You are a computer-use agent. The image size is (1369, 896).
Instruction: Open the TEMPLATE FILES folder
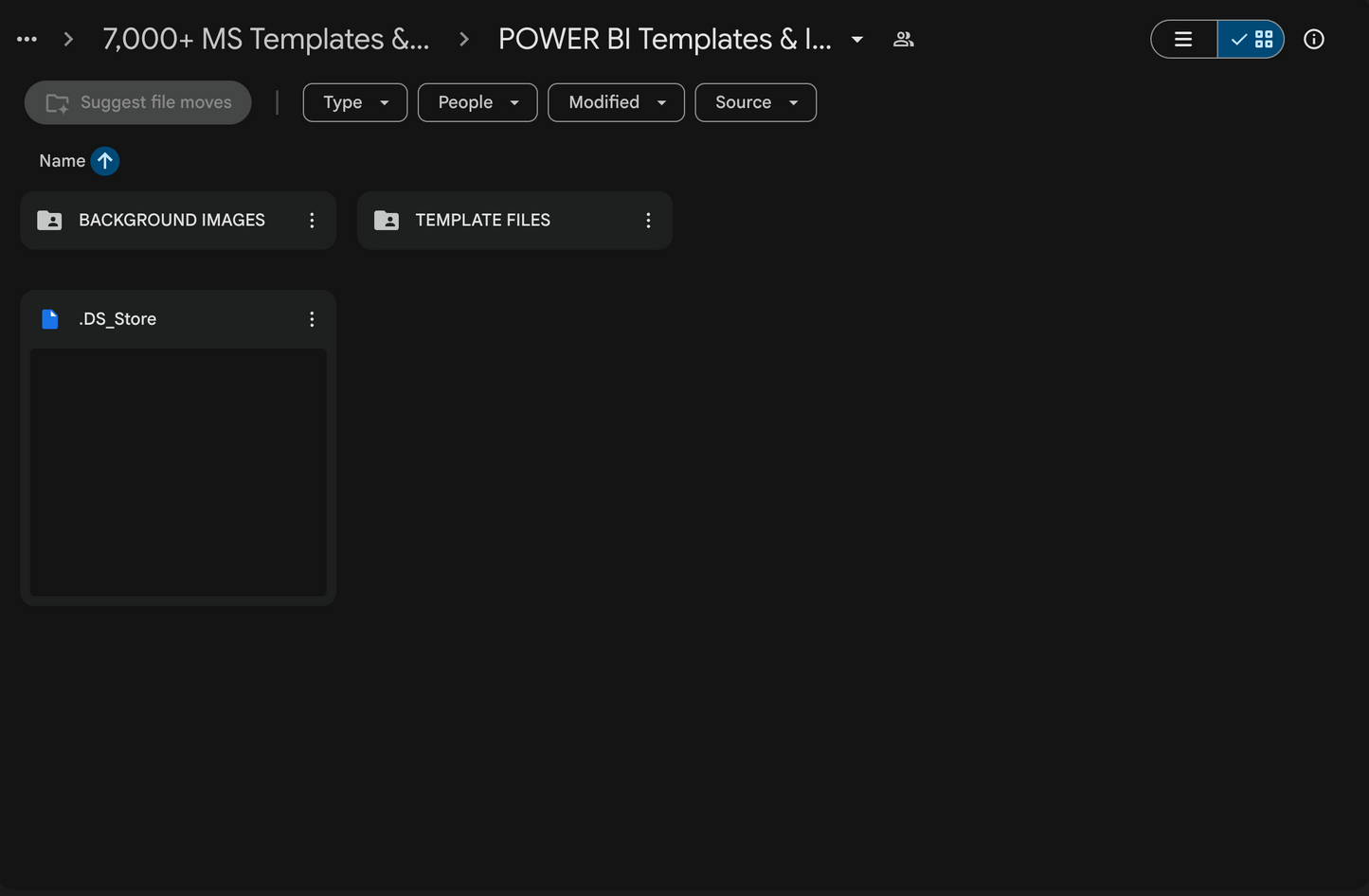pos(514,220)
